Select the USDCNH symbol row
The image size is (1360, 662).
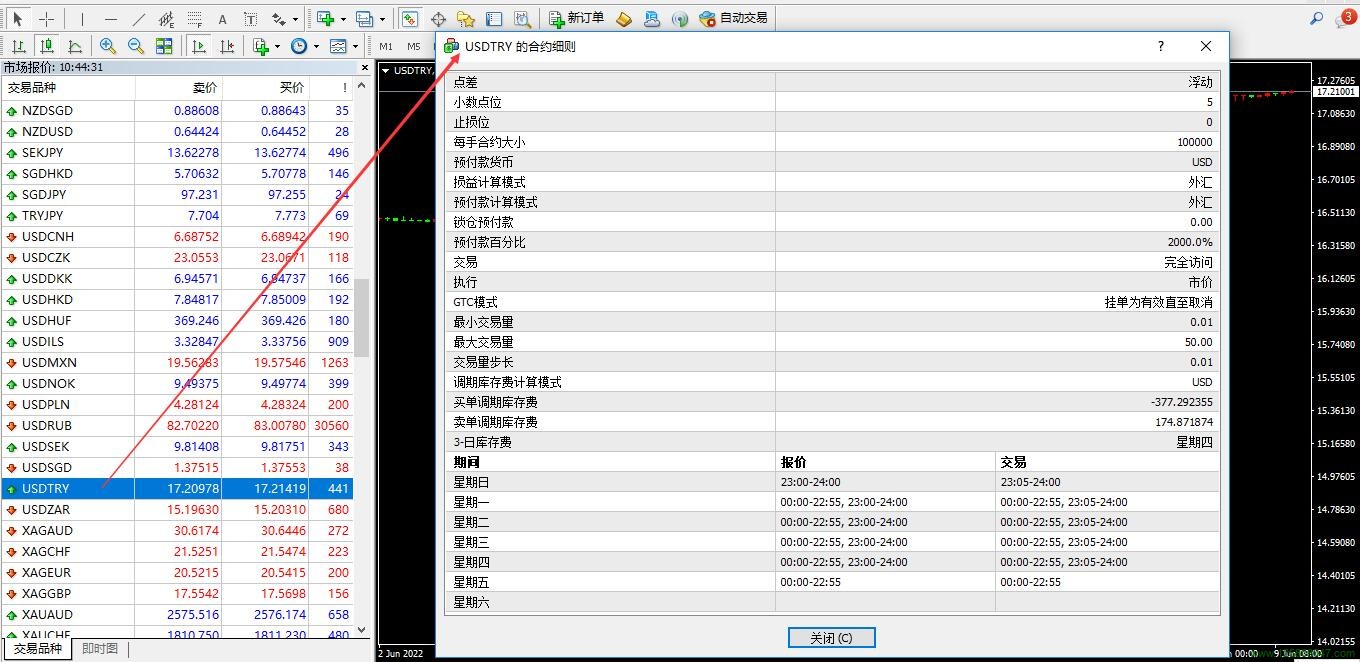click(x=177, y=237)
